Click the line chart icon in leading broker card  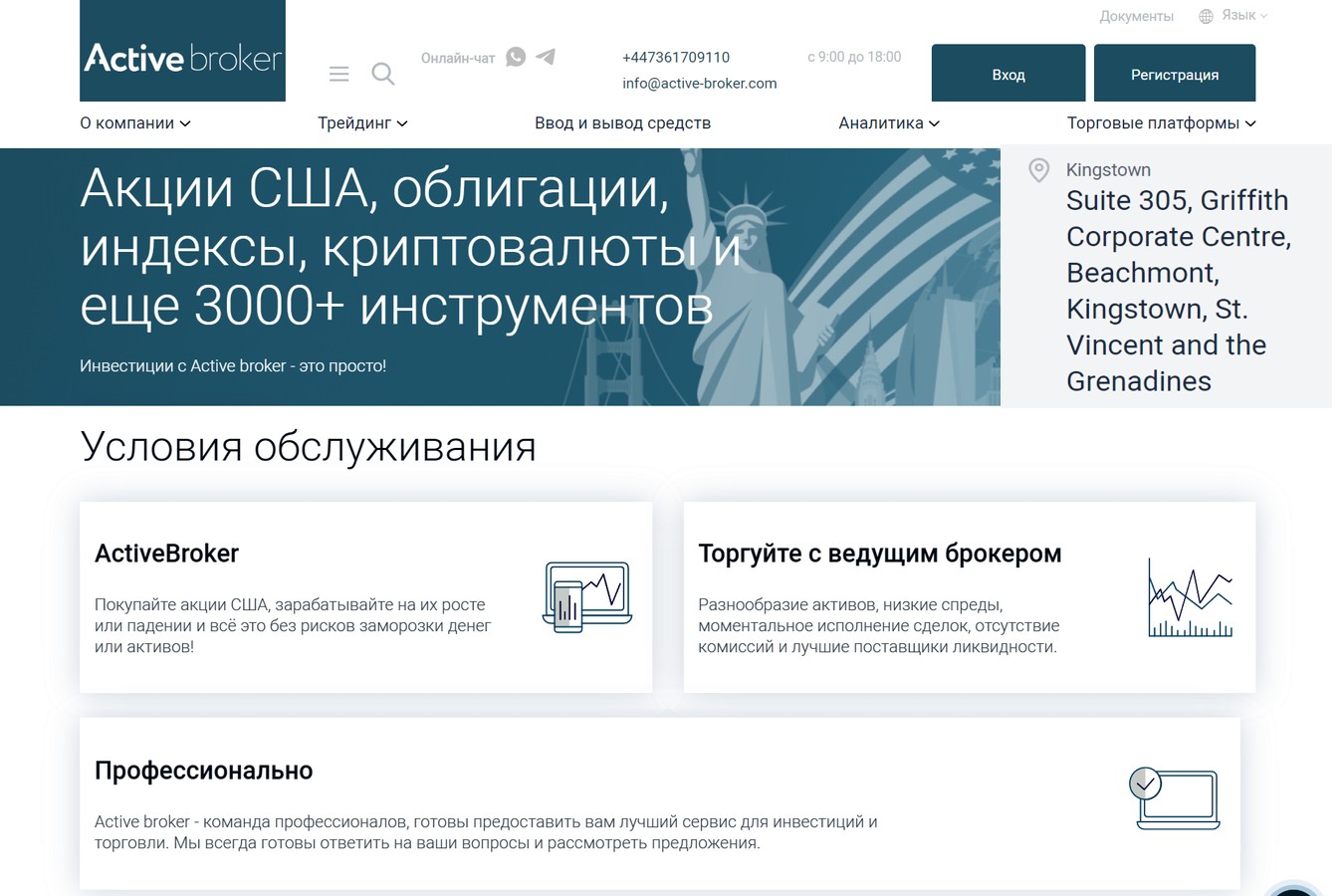pos(1191,597)
